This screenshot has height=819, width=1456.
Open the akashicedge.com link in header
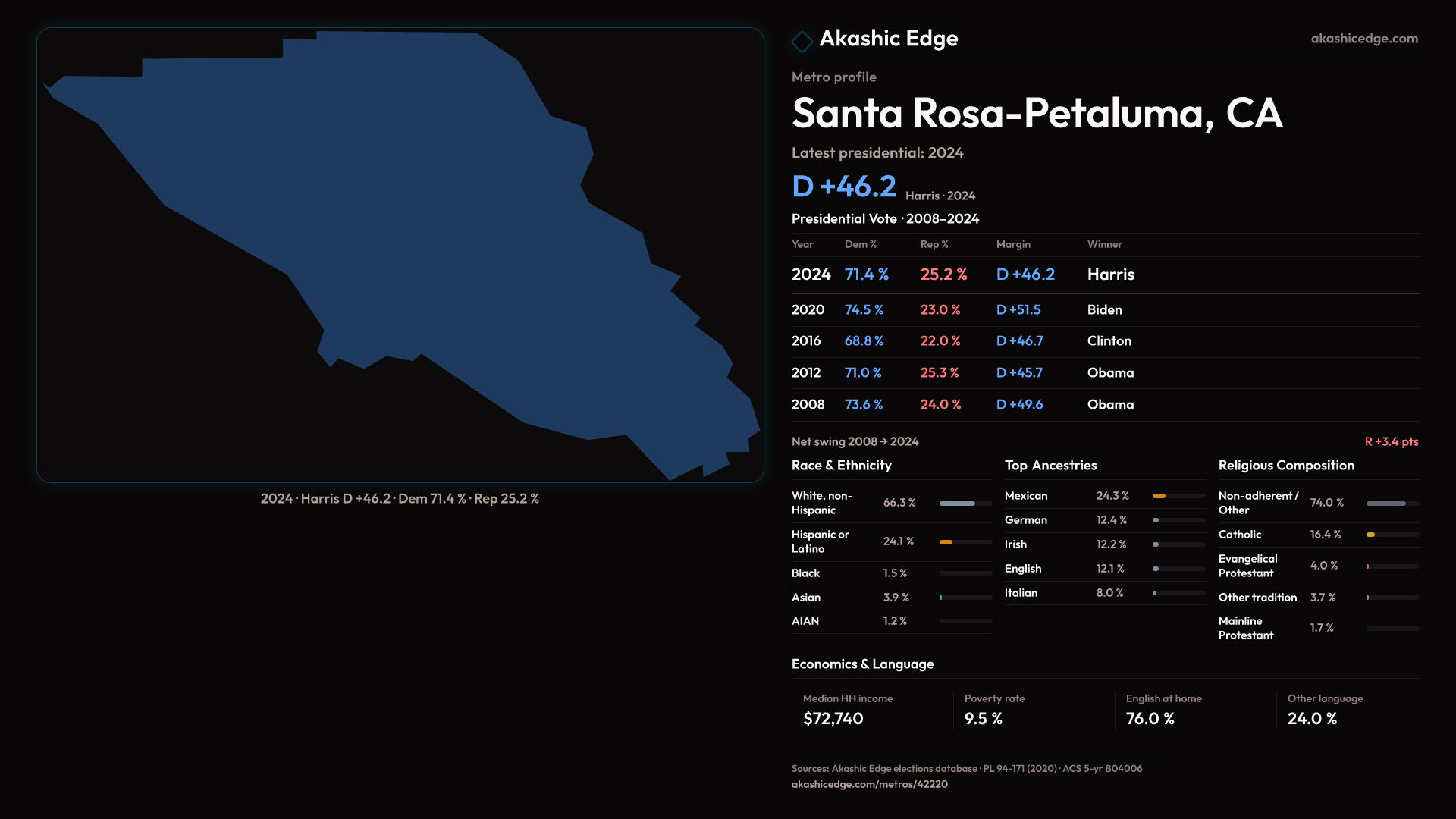click(1363, 39)
